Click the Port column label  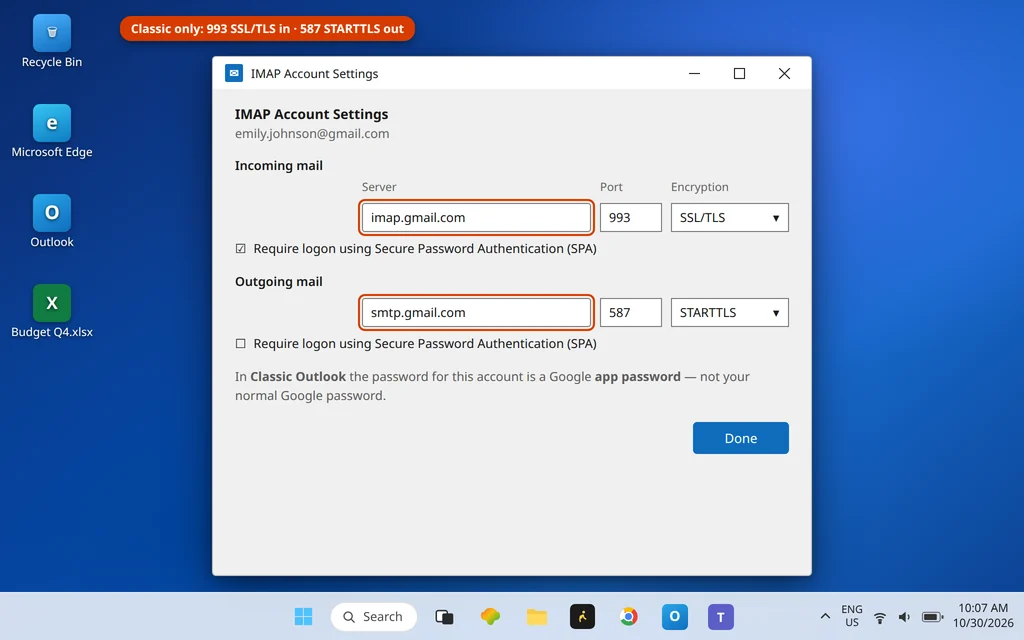pos(611,187)
